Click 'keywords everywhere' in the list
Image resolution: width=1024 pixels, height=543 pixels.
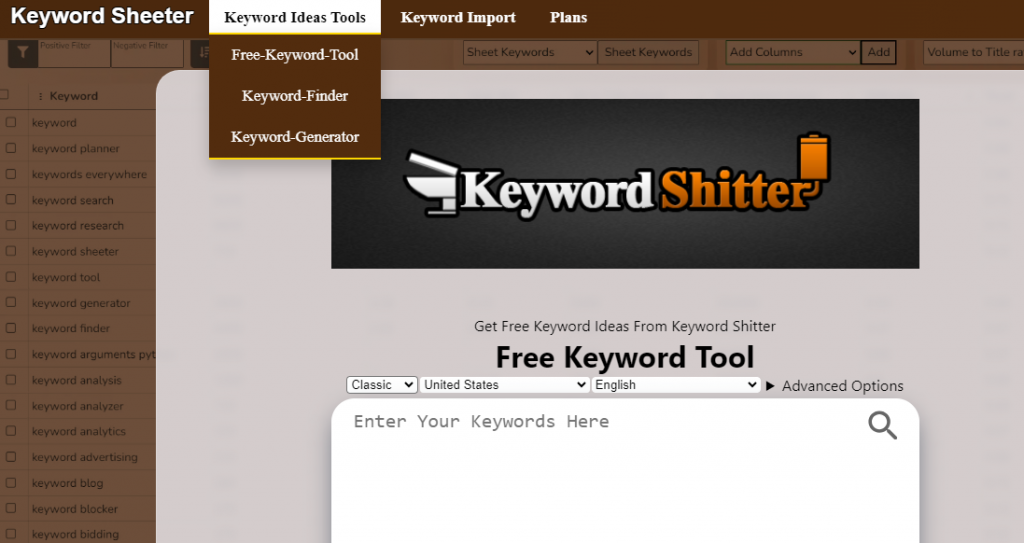coord(89,174)
